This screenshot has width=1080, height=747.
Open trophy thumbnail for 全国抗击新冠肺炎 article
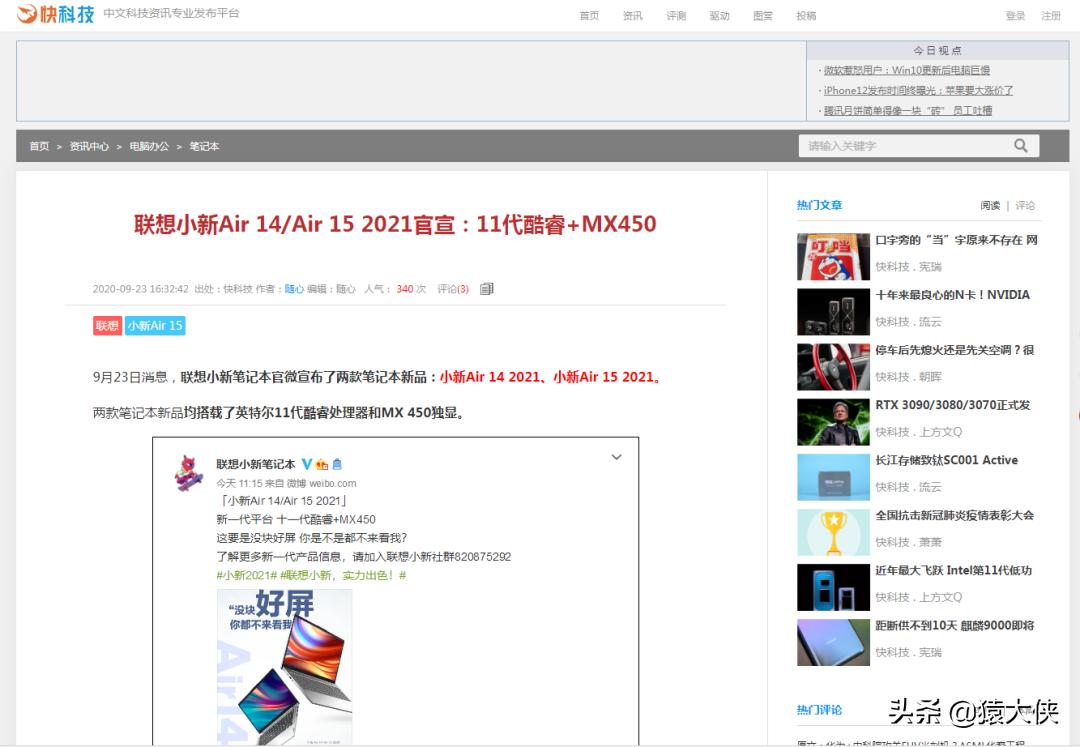[x=833, y=532]
